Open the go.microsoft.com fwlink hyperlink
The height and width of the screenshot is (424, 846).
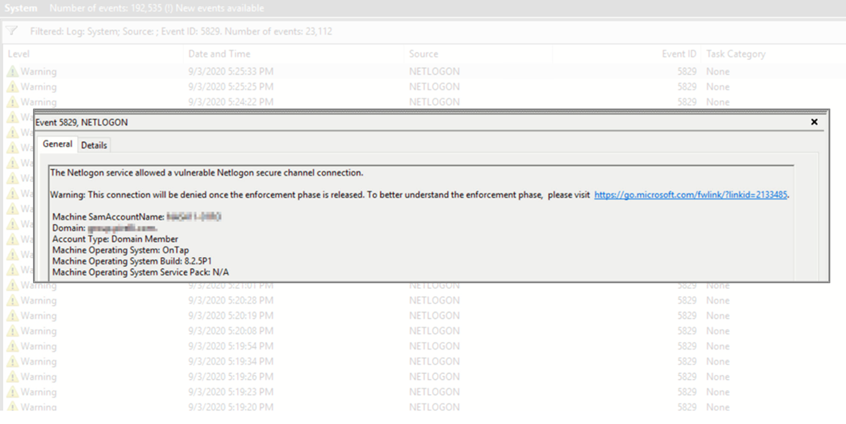691,195
